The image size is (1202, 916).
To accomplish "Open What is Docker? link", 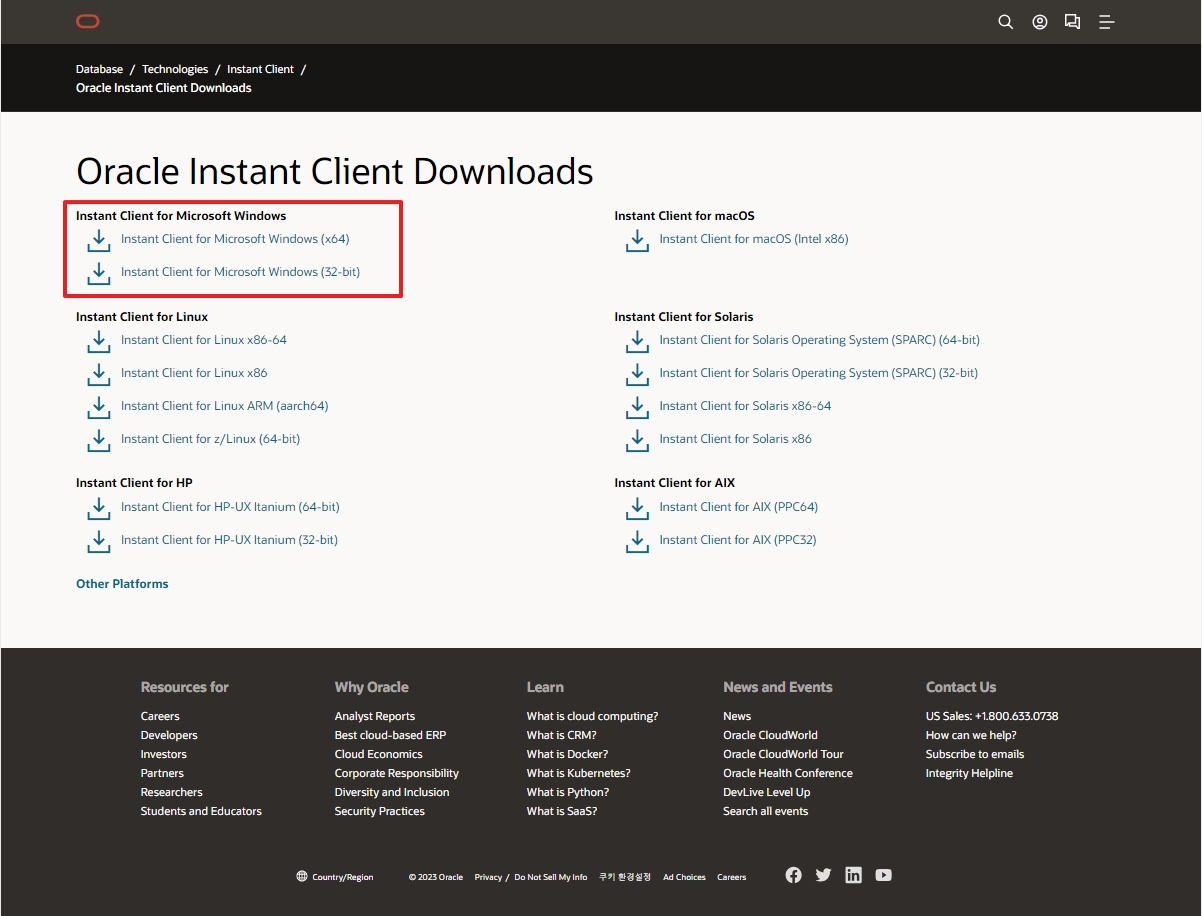I will [567, 754].
